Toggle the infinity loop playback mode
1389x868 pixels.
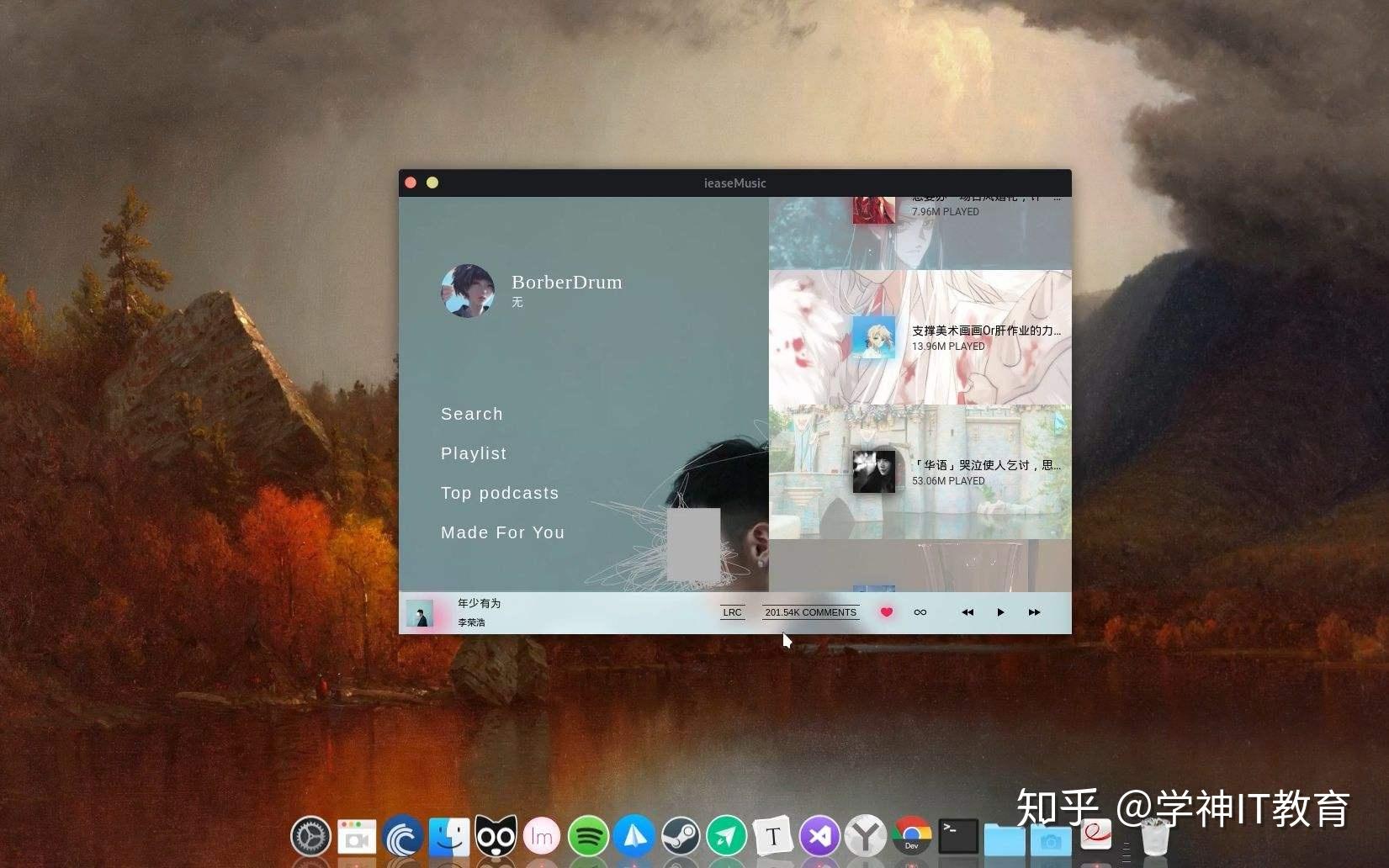tap(920, 612)
